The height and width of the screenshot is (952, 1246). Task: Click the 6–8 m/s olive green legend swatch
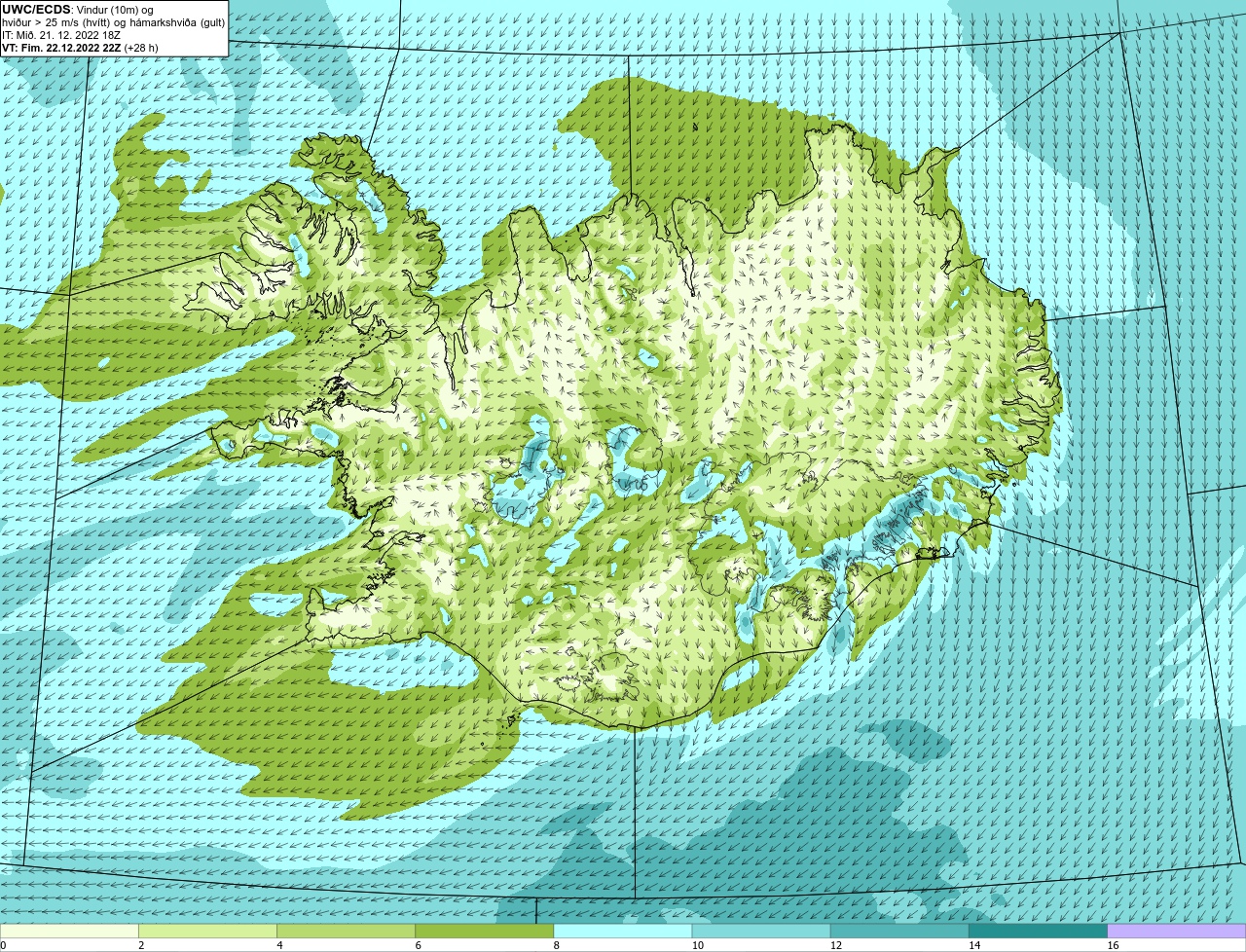(484, 931)
